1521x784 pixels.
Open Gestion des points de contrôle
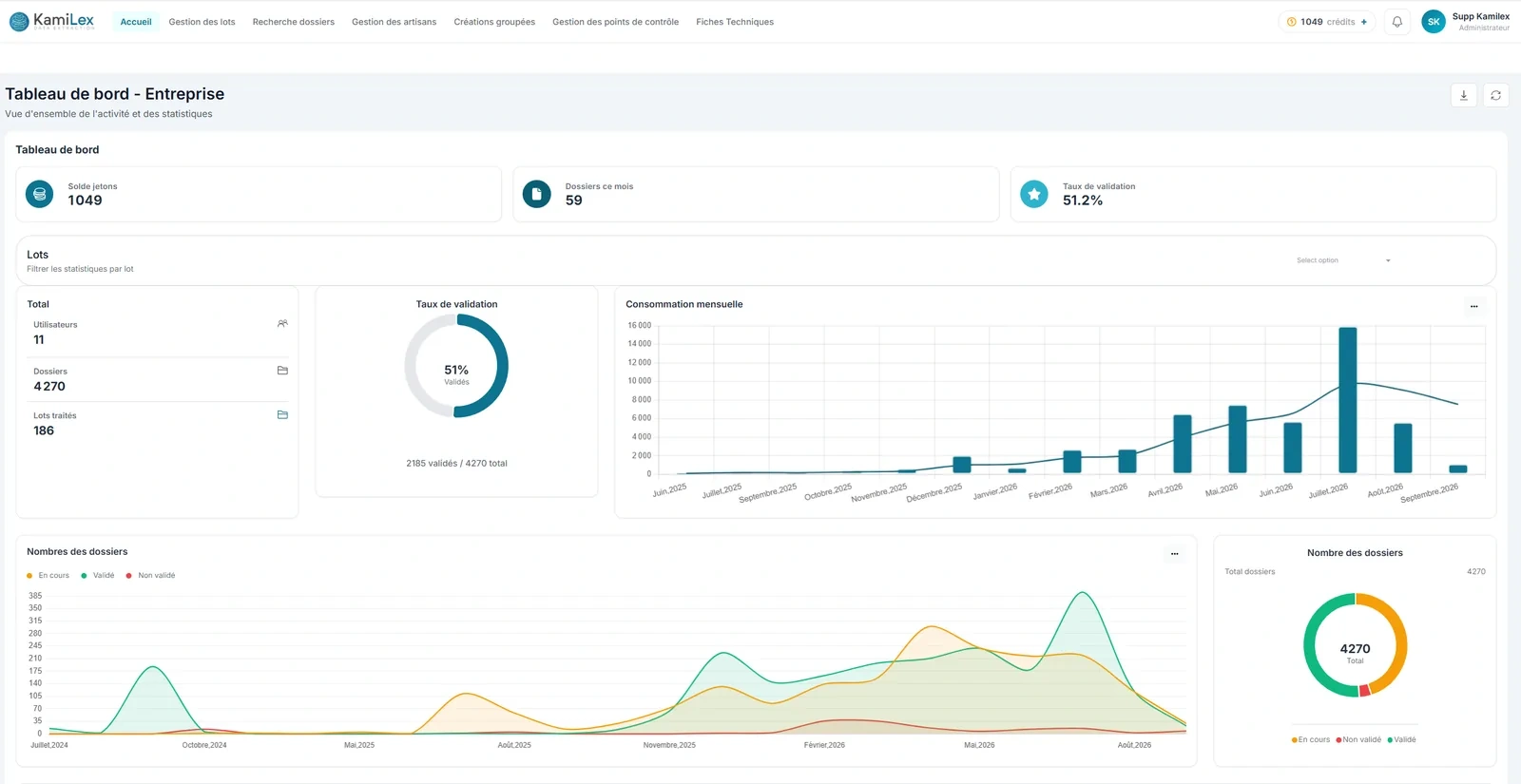point(615,22)
